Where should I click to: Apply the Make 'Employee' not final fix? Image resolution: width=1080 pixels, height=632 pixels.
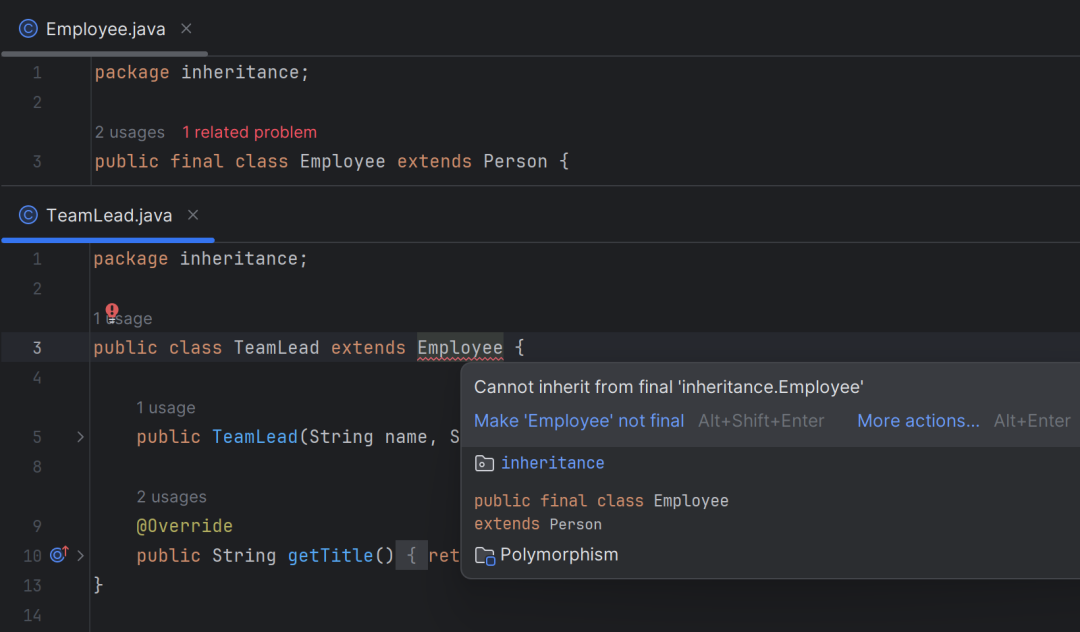pos(579,421)
